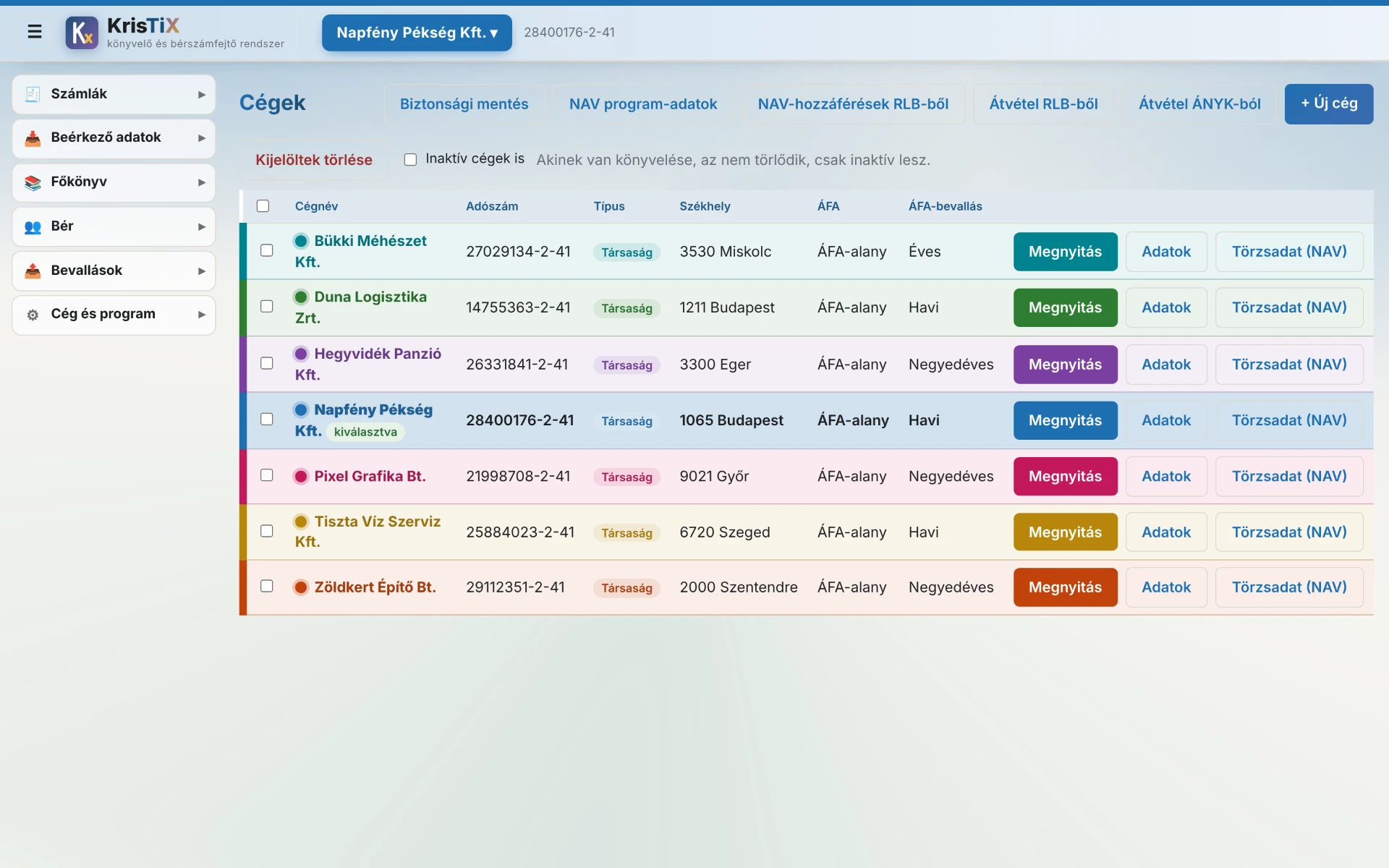Click the yellow dot of Tiszta Víz Szerviz
The height and width of the screenshot is (868, 1389).
pyautogui.click(x=301, y=522)
